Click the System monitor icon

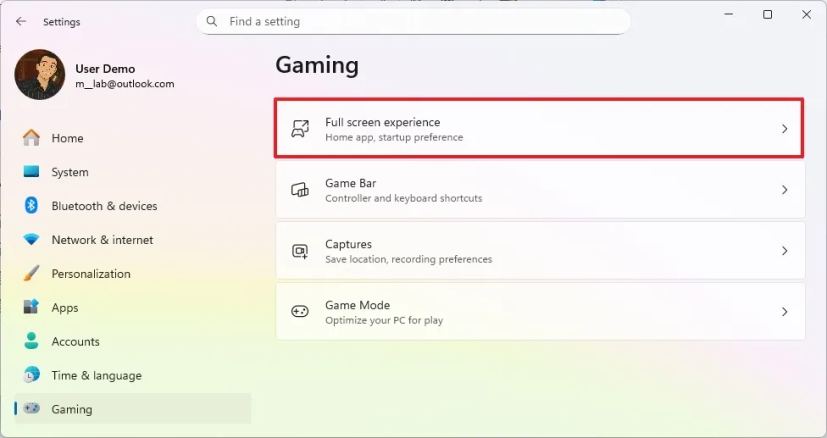pos(31,172)
